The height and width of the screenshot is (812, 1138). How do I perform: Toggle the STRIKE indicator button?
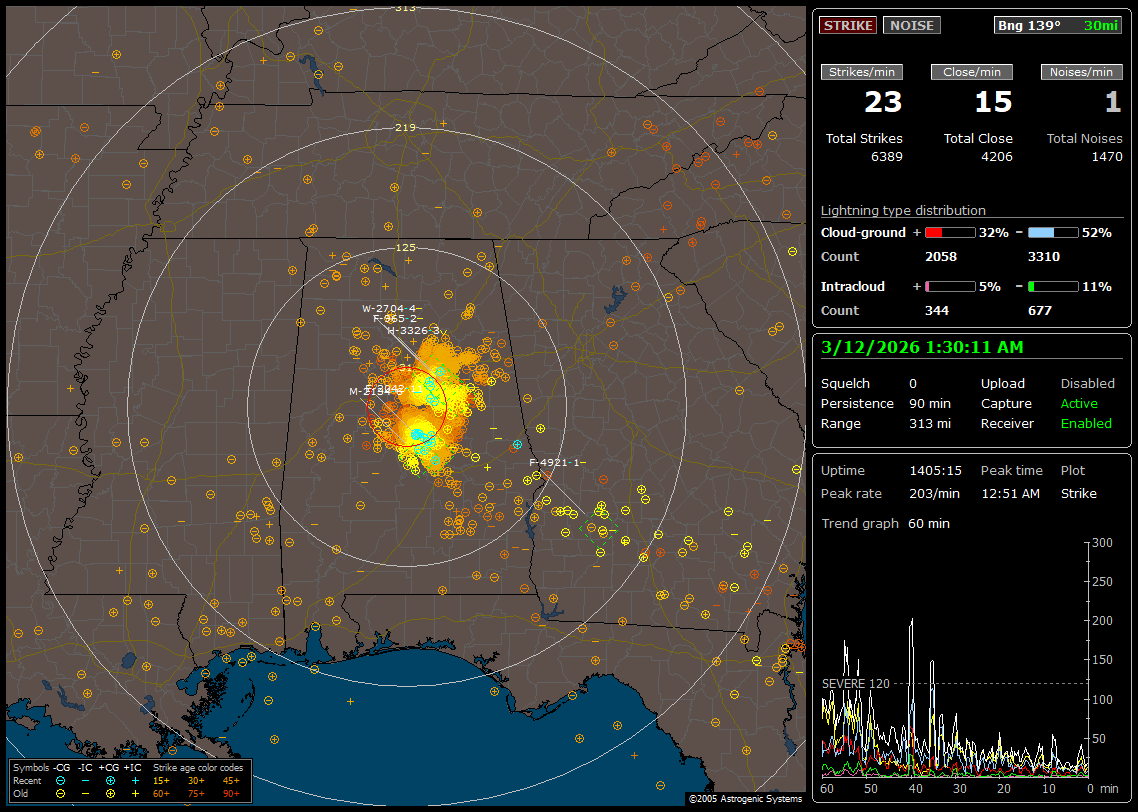(x=848, y=25)
